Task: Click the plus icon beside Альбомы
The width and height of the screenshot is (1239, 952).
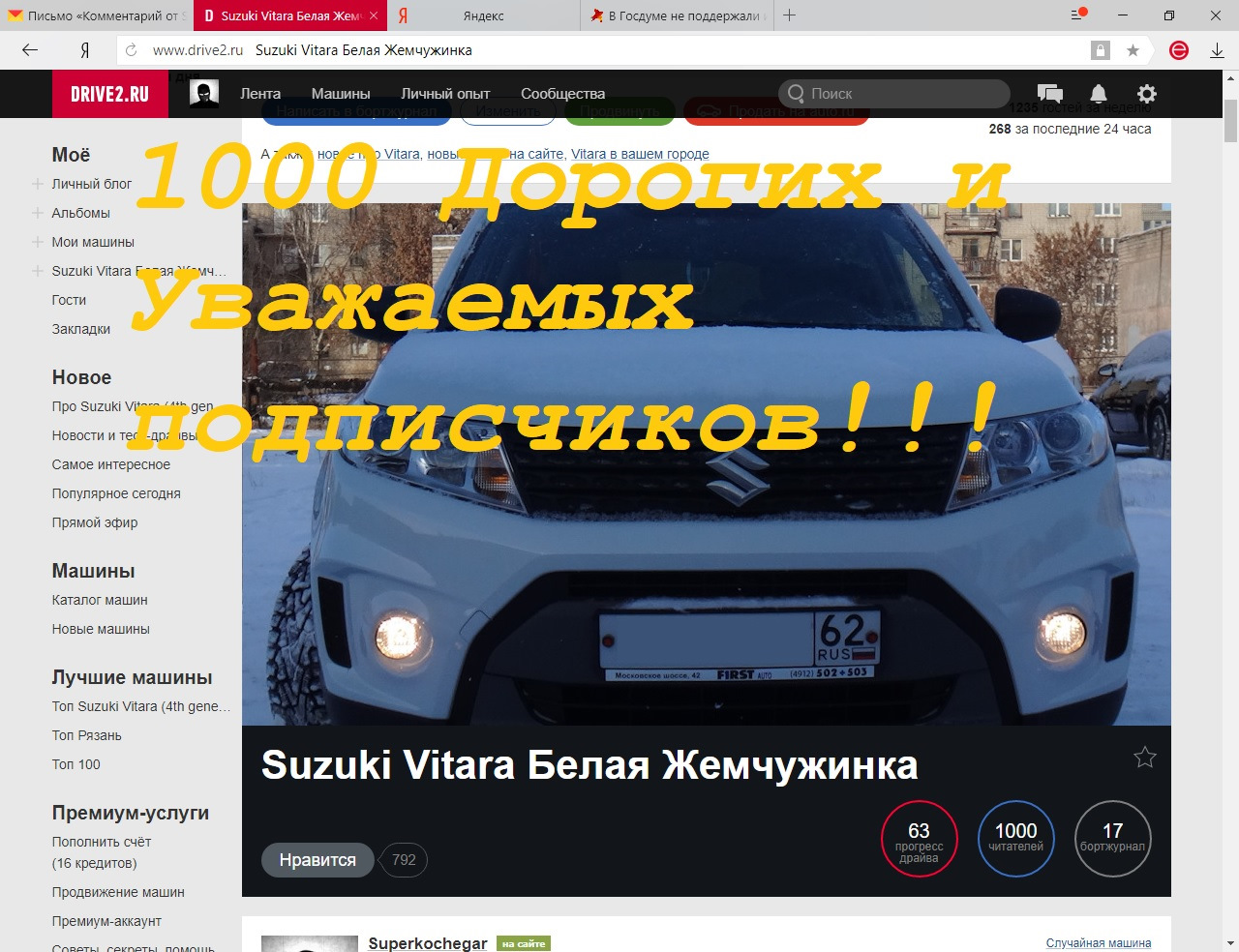Action: click(x=38, y=213)
